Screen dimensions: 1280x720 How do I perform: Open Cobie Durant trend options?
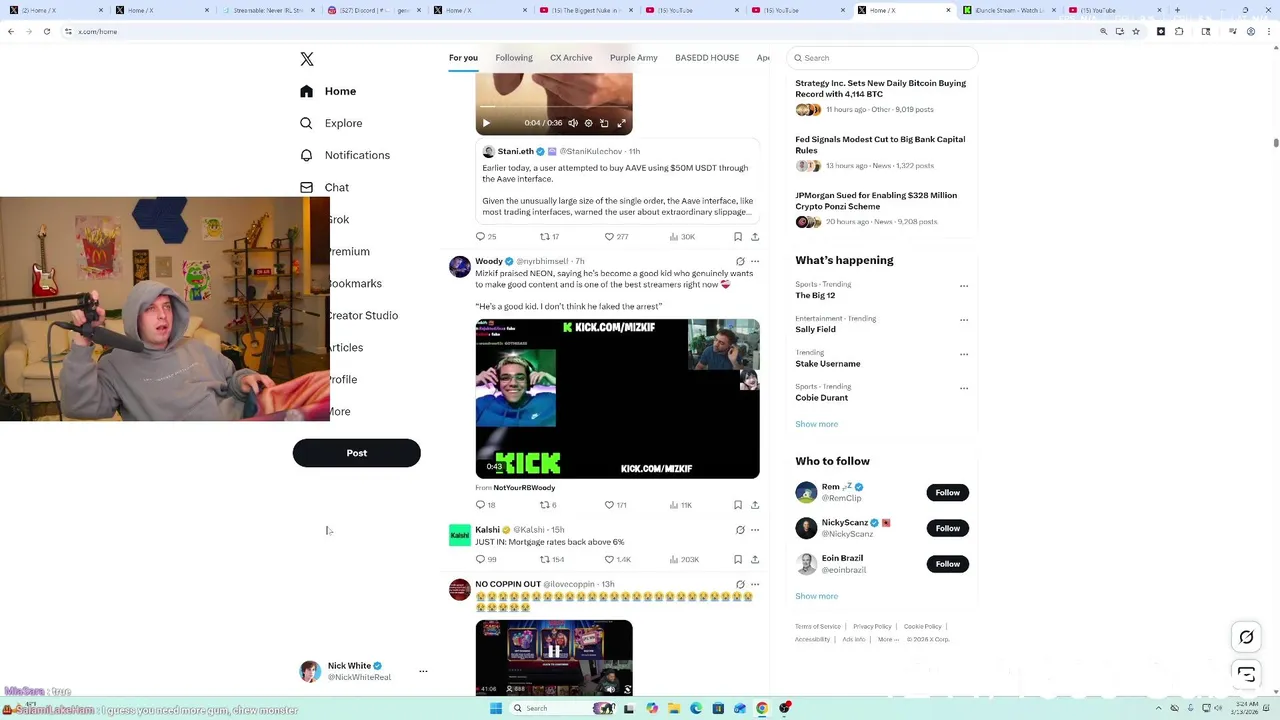[x=964, y=388]
